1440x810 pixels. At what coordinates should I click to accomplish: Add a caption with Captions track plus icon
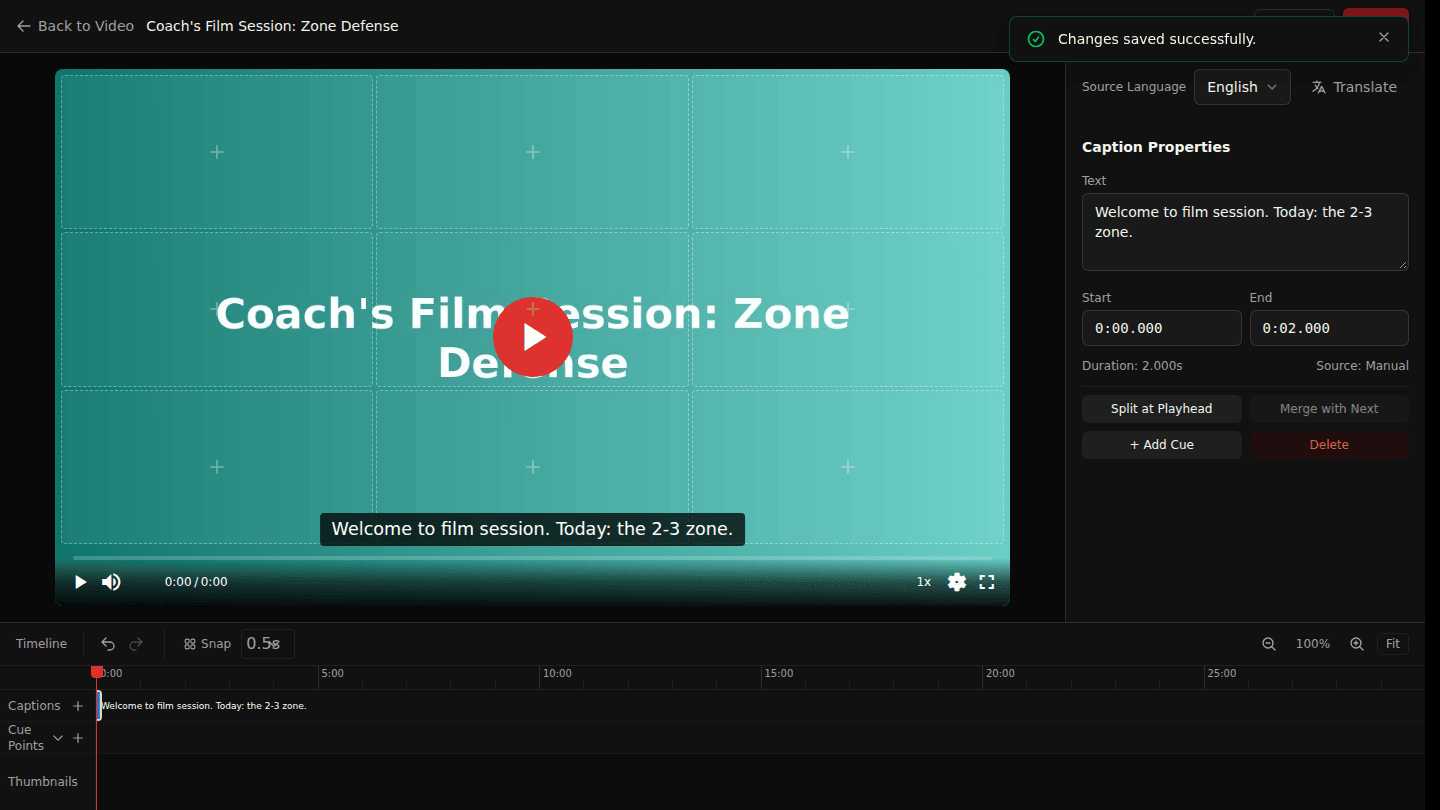click(78, 706)
